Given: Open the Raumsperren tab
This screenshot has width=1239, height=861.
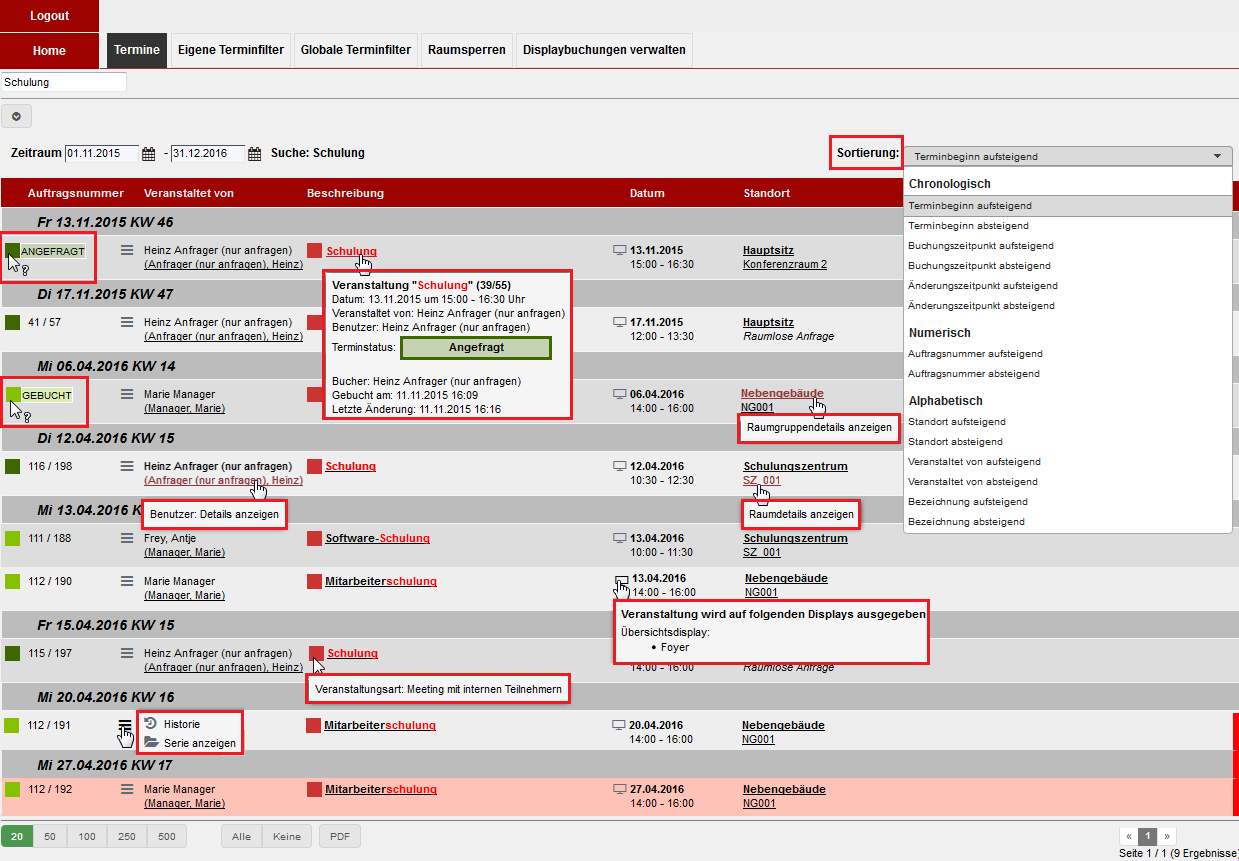Looking at the screenshot, I should [x=467, y=50].
